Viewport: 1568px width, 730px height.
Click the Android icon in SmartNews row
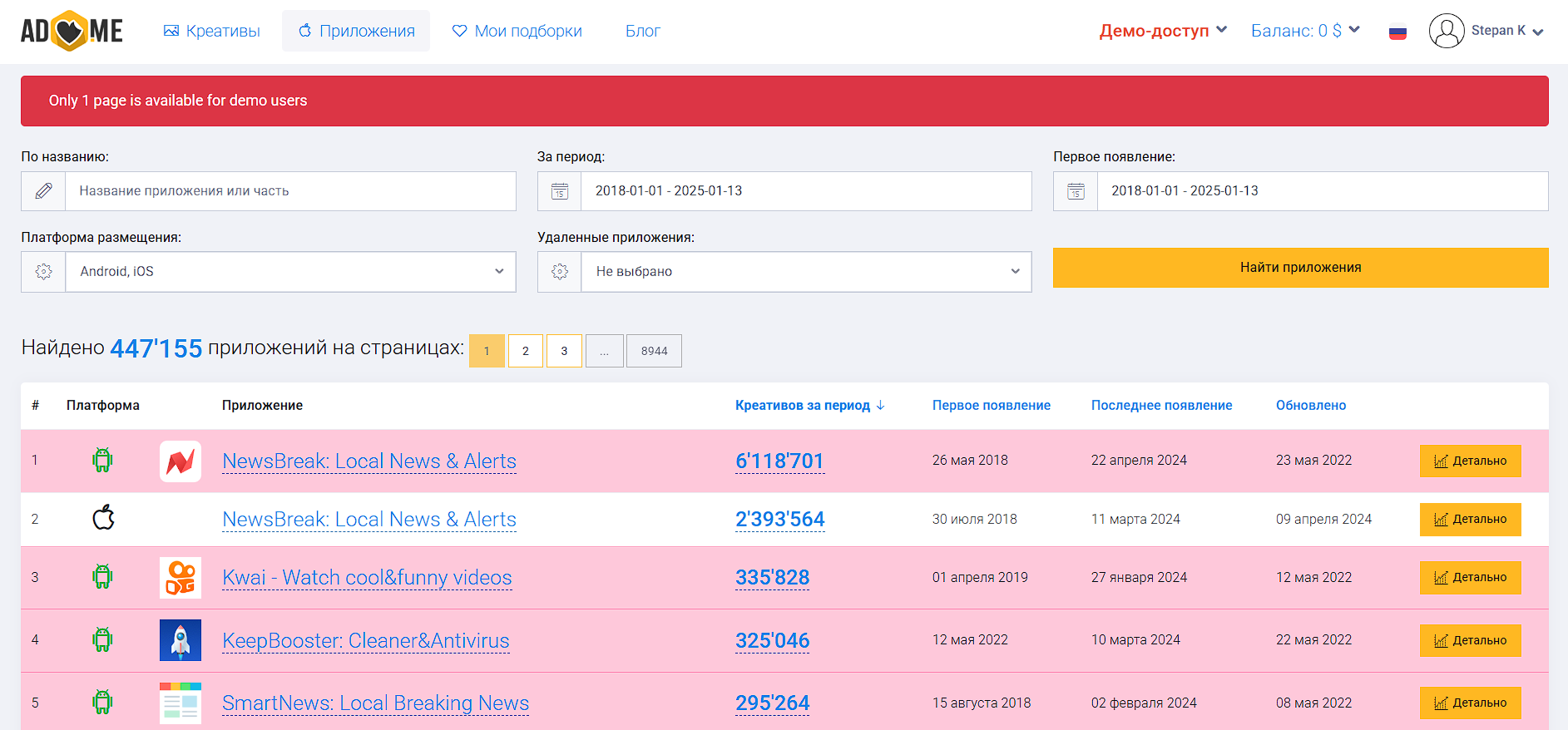(102, 703)
